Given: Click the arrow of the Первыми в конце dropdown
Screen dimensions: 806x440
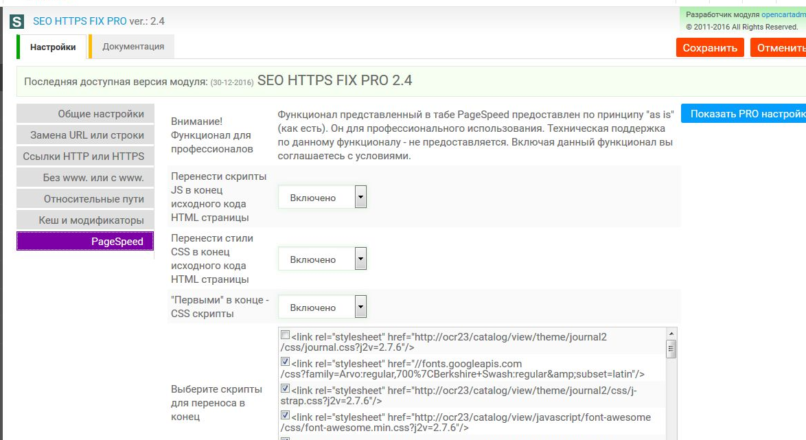Looking at the screenshot, I should [361, 306].
